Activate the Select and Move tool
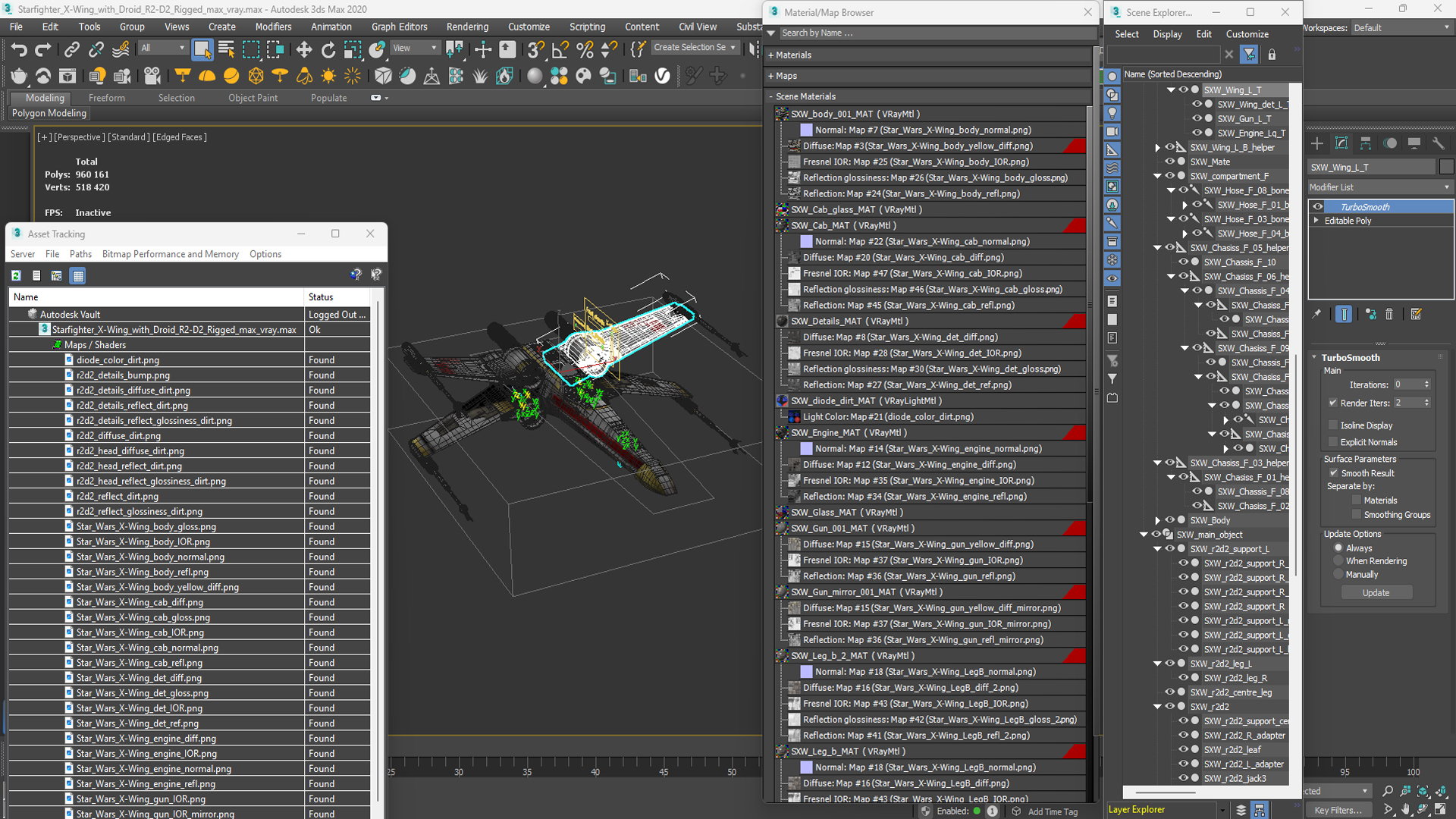 tap(303, 50)
